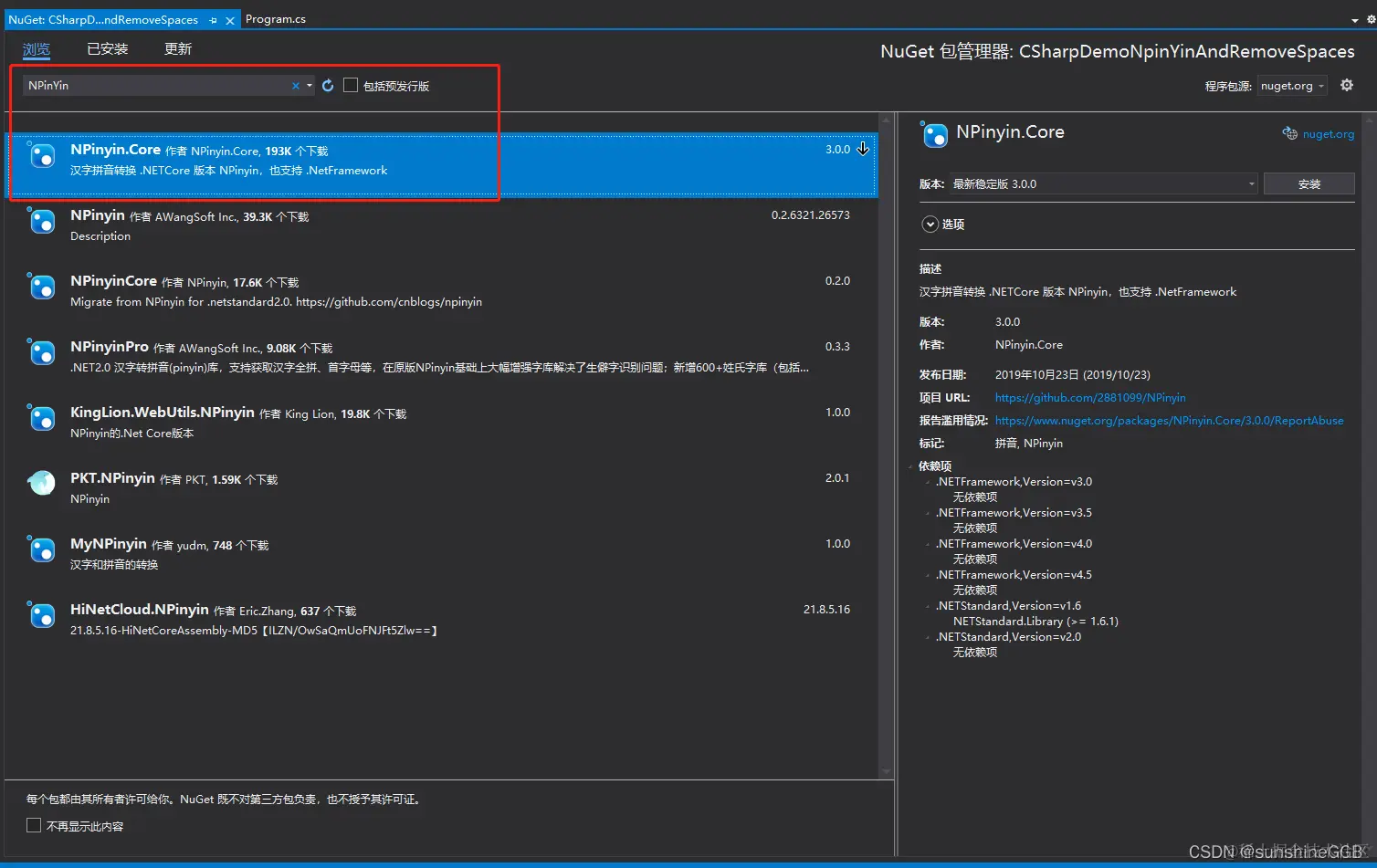
Task: Expand the options section
Action: (x=930, y=224)
